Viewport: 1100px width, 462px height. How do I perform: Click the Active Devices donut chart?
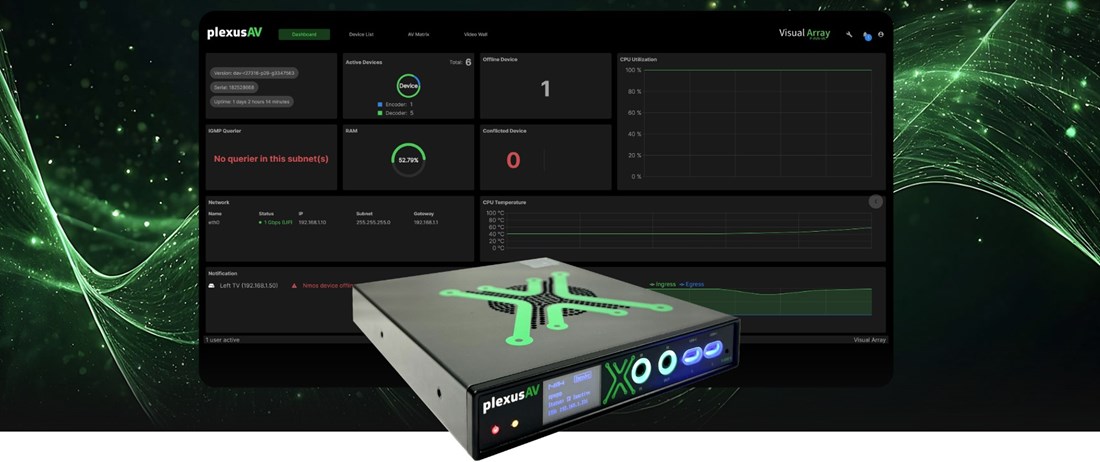[408, 86]
